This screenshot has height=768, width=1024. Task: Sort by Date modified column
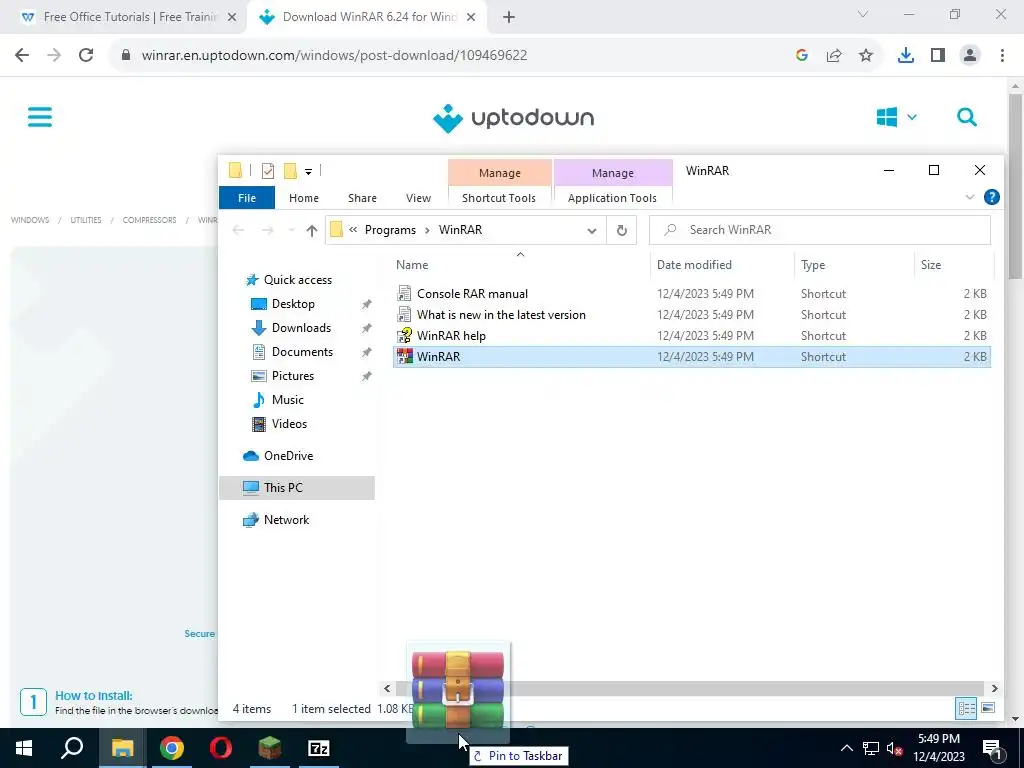click(694, 264)
